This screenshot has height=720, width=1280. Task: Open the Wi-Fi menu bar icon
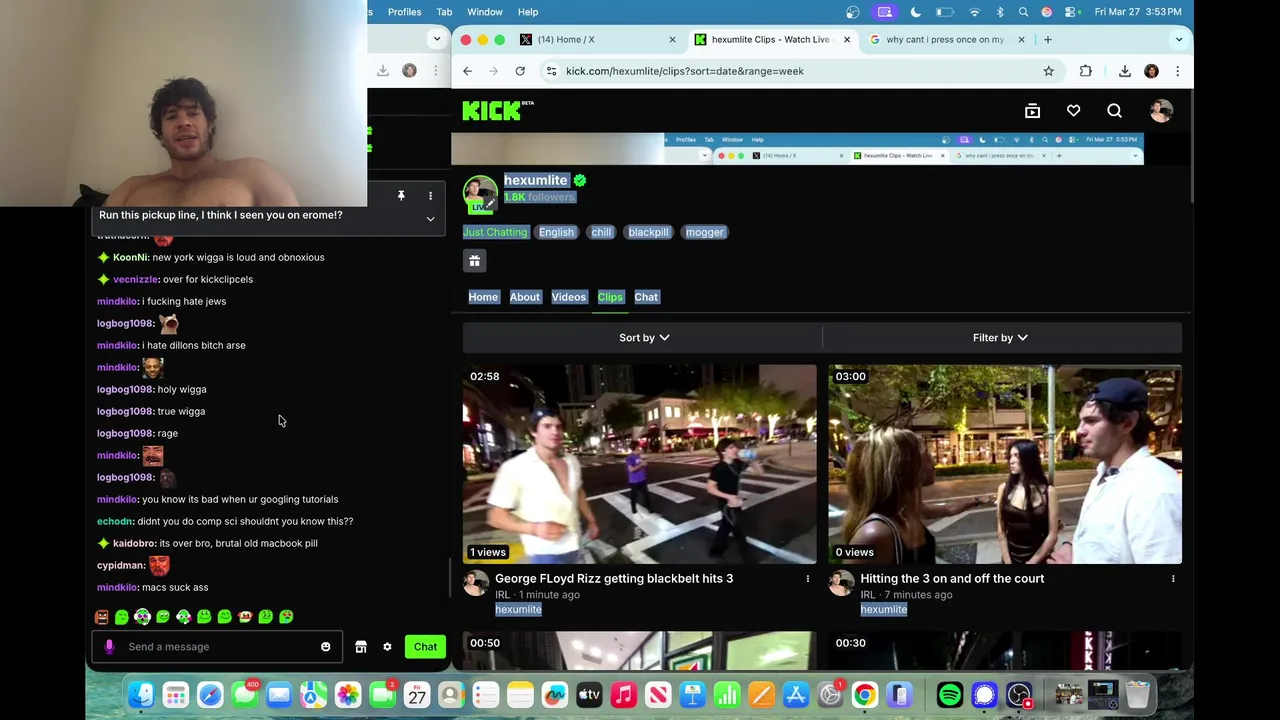click(974, 12)
